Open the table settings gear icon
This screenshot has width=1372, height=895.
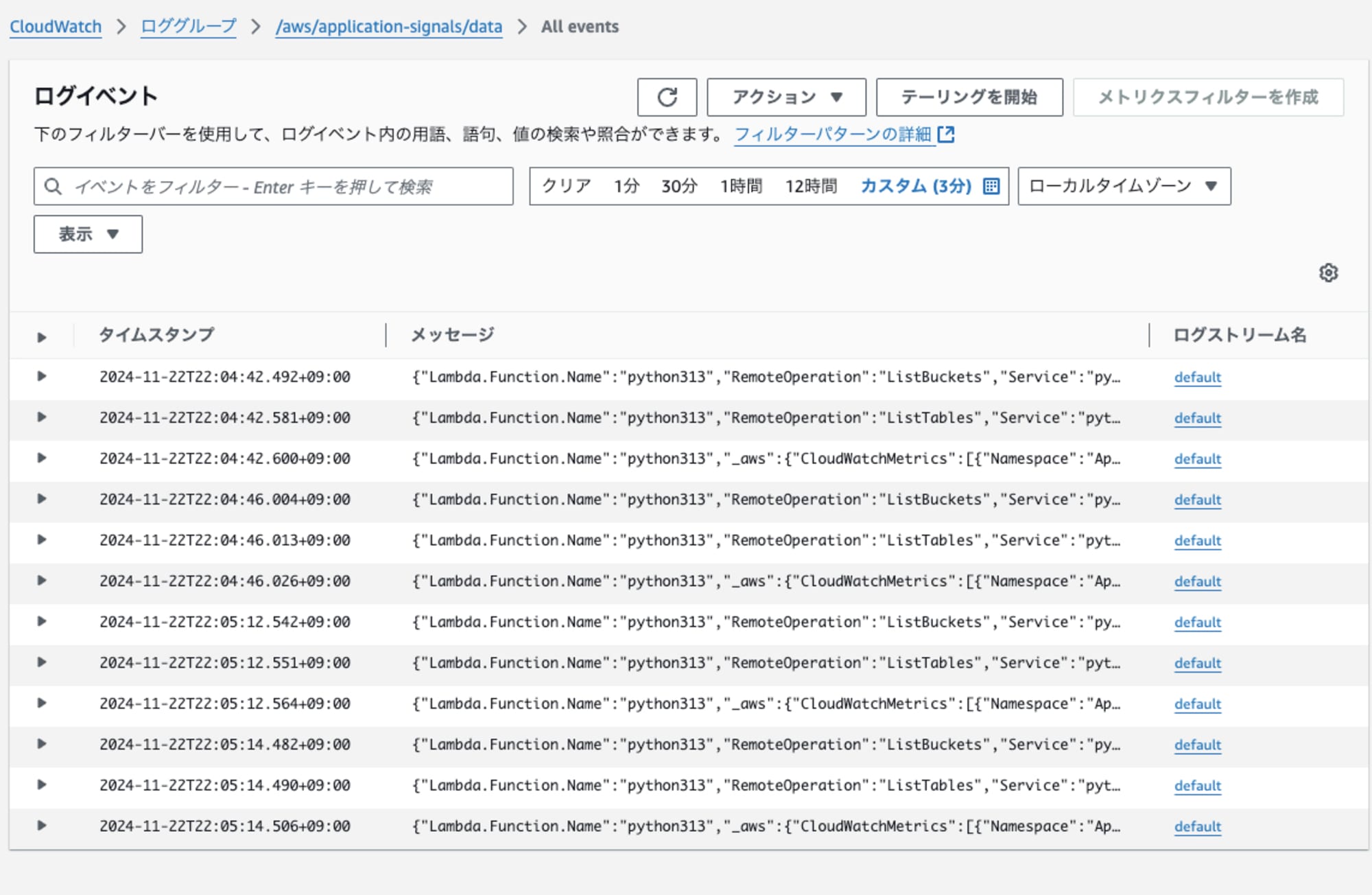[1328, 272]
